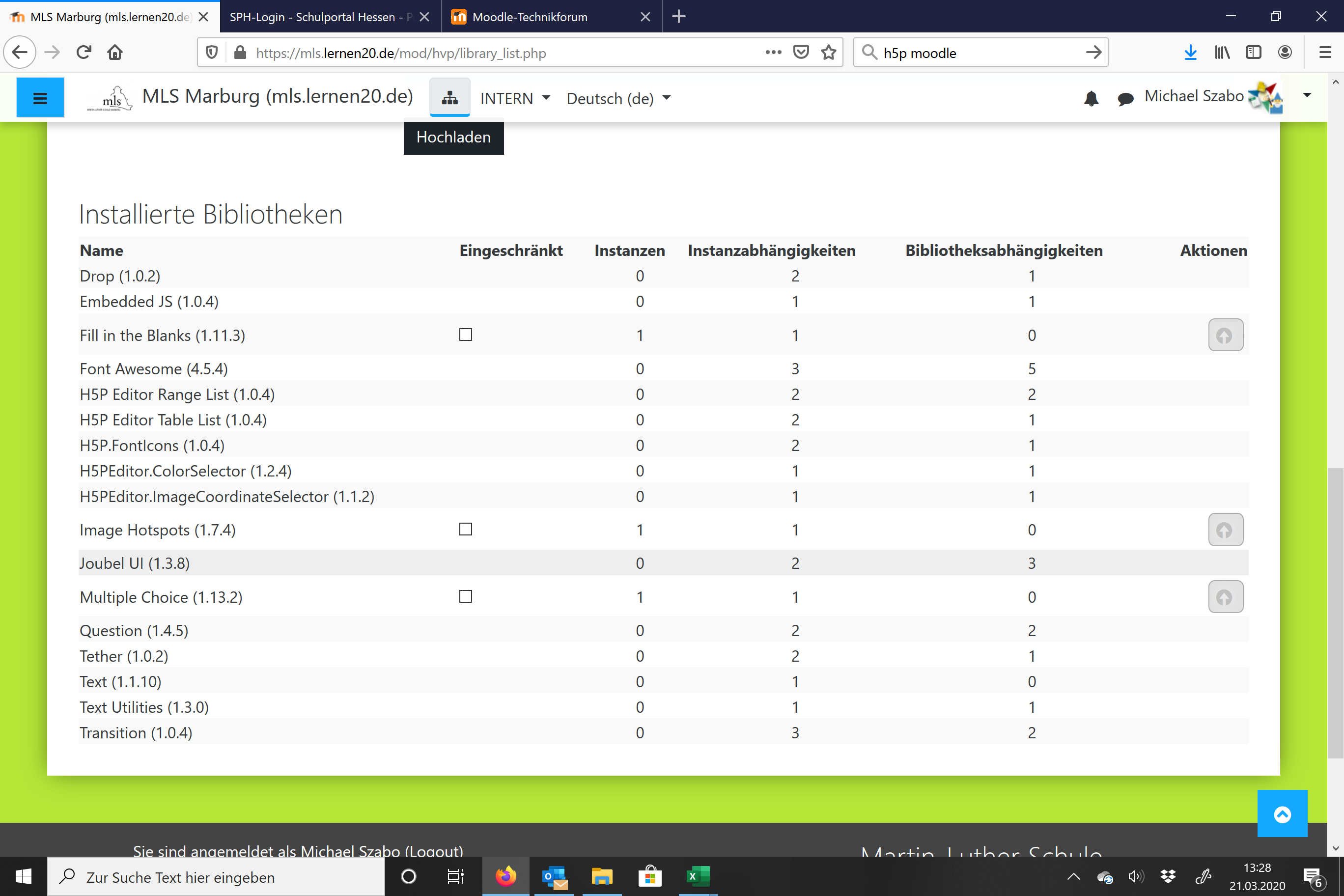Image resolution: width=1344 pixels, height=896 pixels.
Task: Click the Font Awesome (4.5.4) entry
Action: pos(154,368)
